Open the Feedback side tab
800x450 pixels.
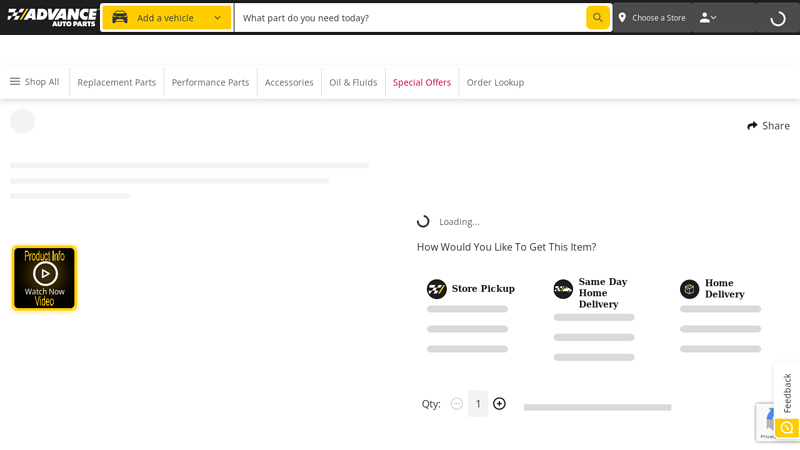[786, 392]
